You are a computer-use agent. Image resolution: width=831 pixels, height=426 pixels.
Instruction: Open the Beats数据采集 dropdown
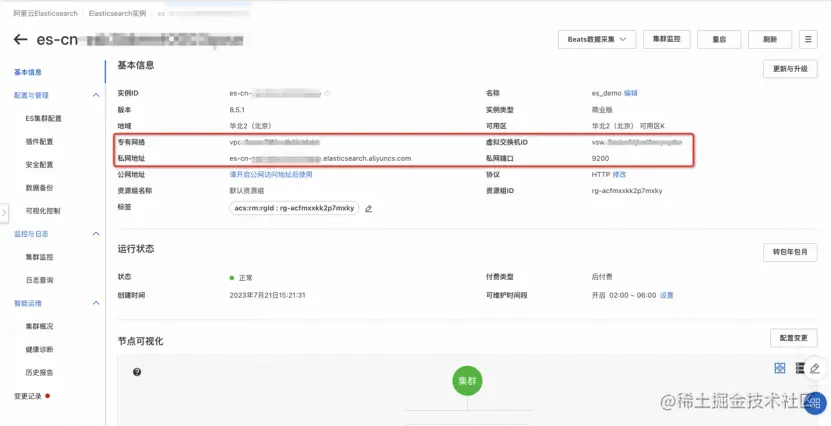pyautogui.click(x=597, y=39)
